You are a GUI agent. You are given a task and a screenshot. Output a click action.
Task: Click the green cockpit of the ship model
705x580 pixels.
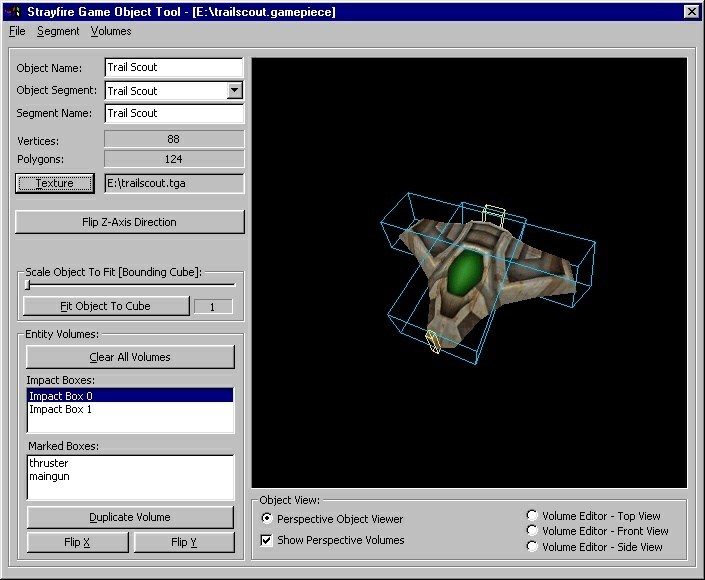[x=465, y=273]
